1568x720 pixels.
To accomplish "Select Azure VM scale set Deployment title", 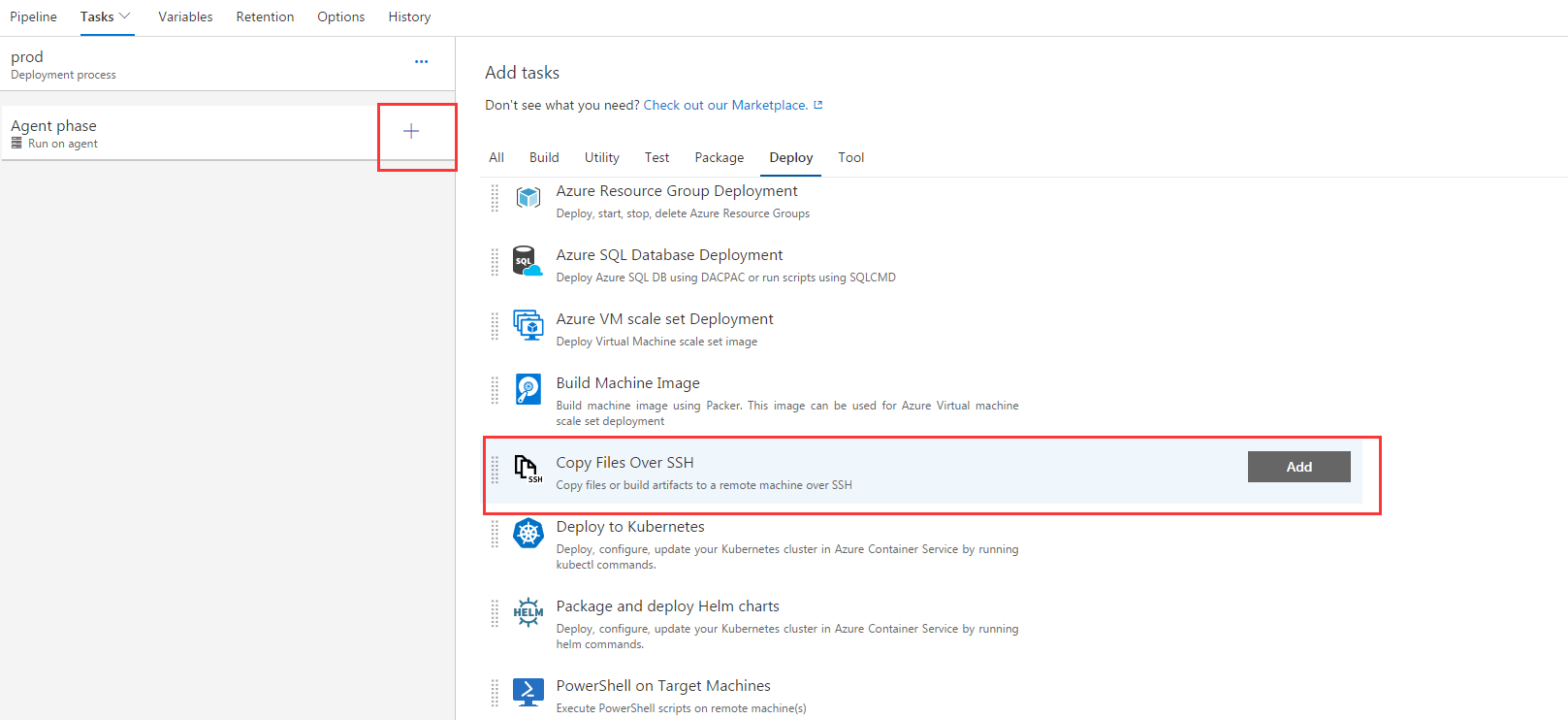I will (664, 319).
